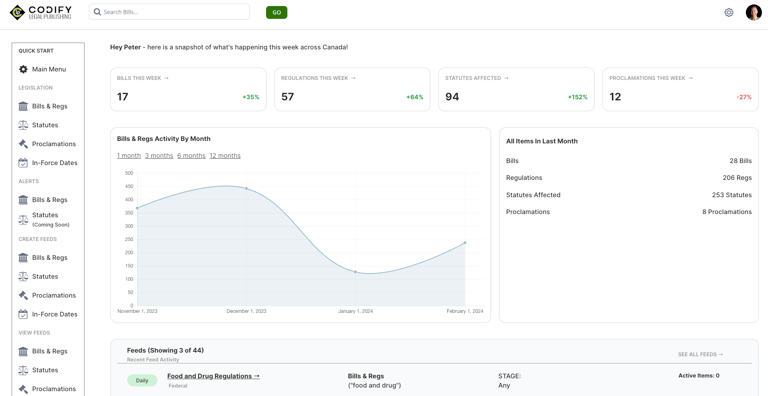Click View Feeds Proclamations gavel icon

point(23,389)
